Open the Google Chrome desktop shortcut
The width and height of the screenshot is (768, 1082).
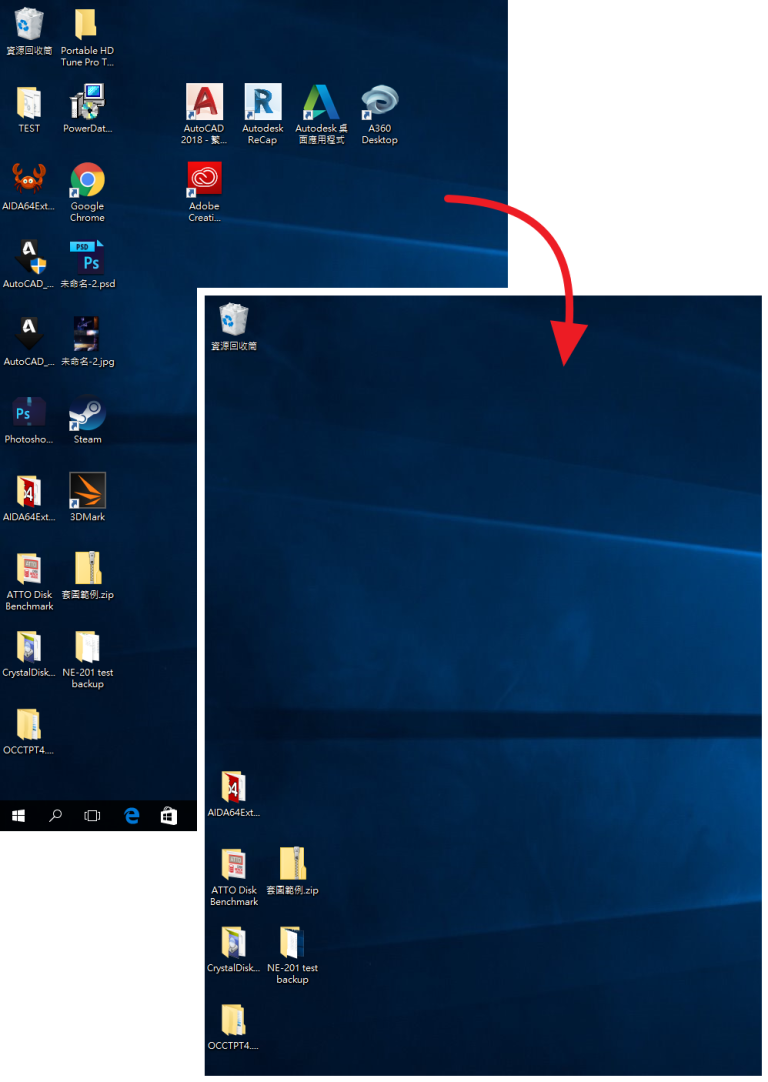(87, 181)
